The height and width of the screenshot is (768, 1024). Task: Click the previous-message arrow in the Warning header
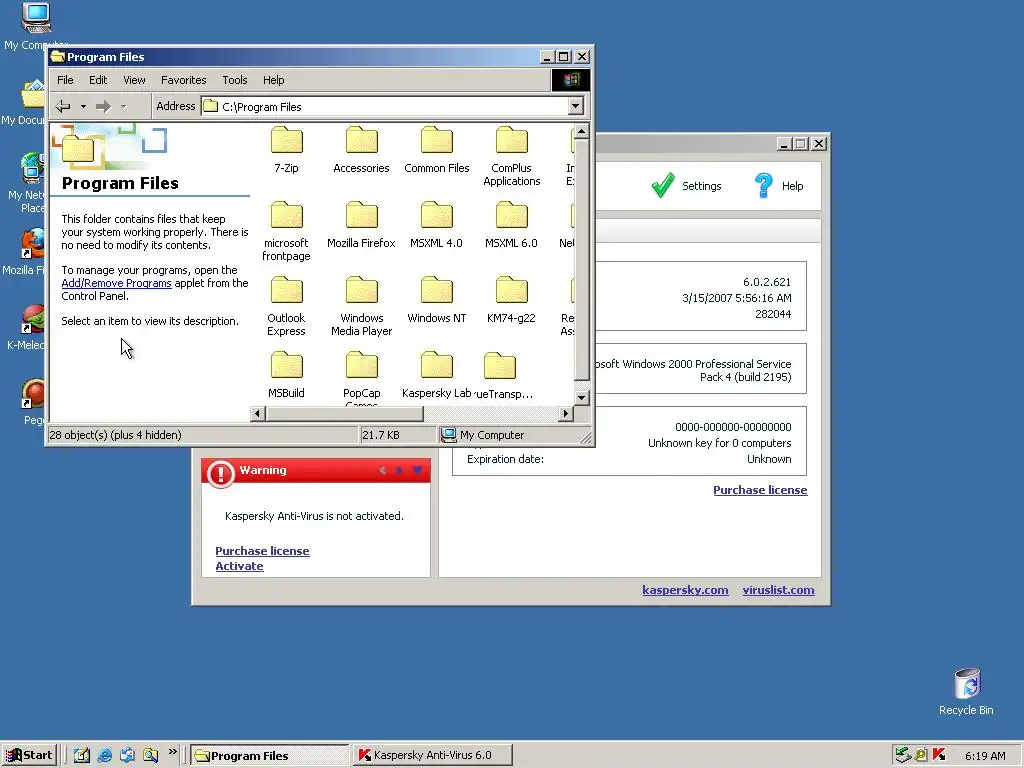click(x=383, y=470)
